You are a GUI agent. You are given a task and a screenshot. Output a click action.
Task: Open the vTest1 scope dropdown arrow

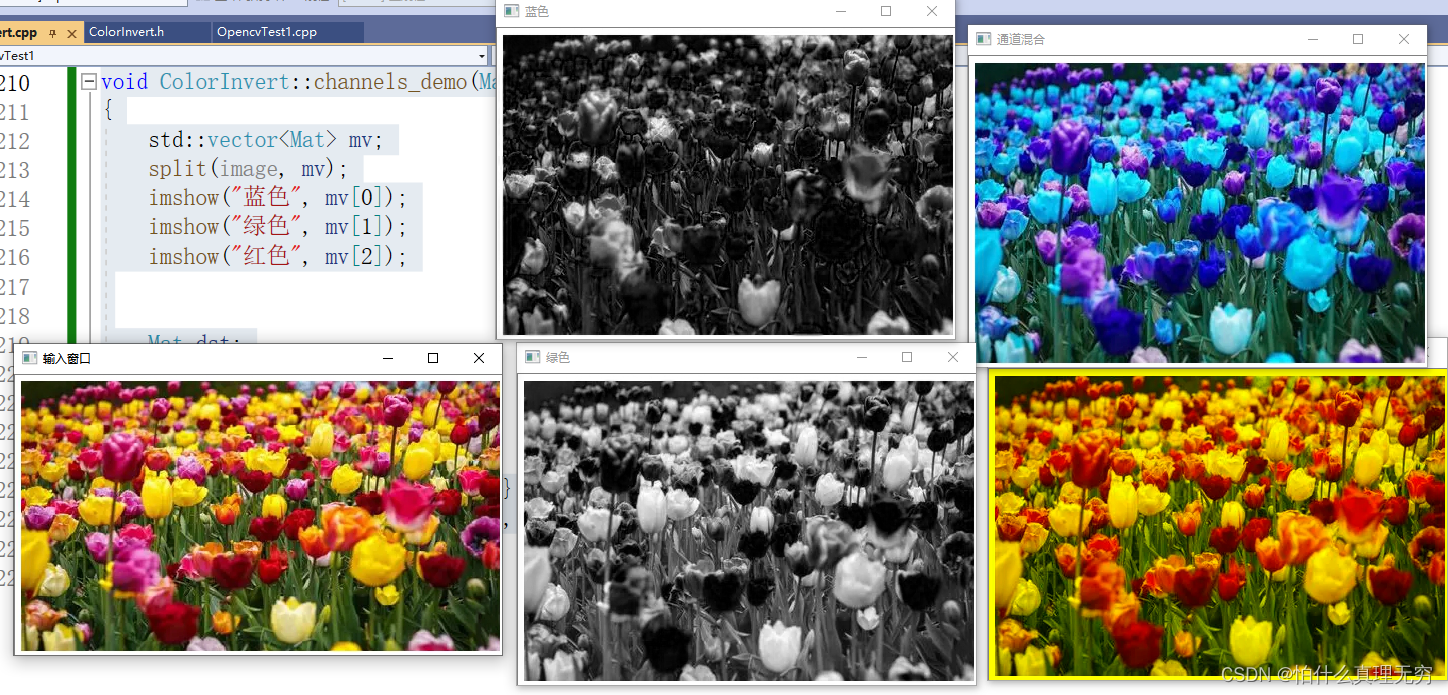coord(482,56)
